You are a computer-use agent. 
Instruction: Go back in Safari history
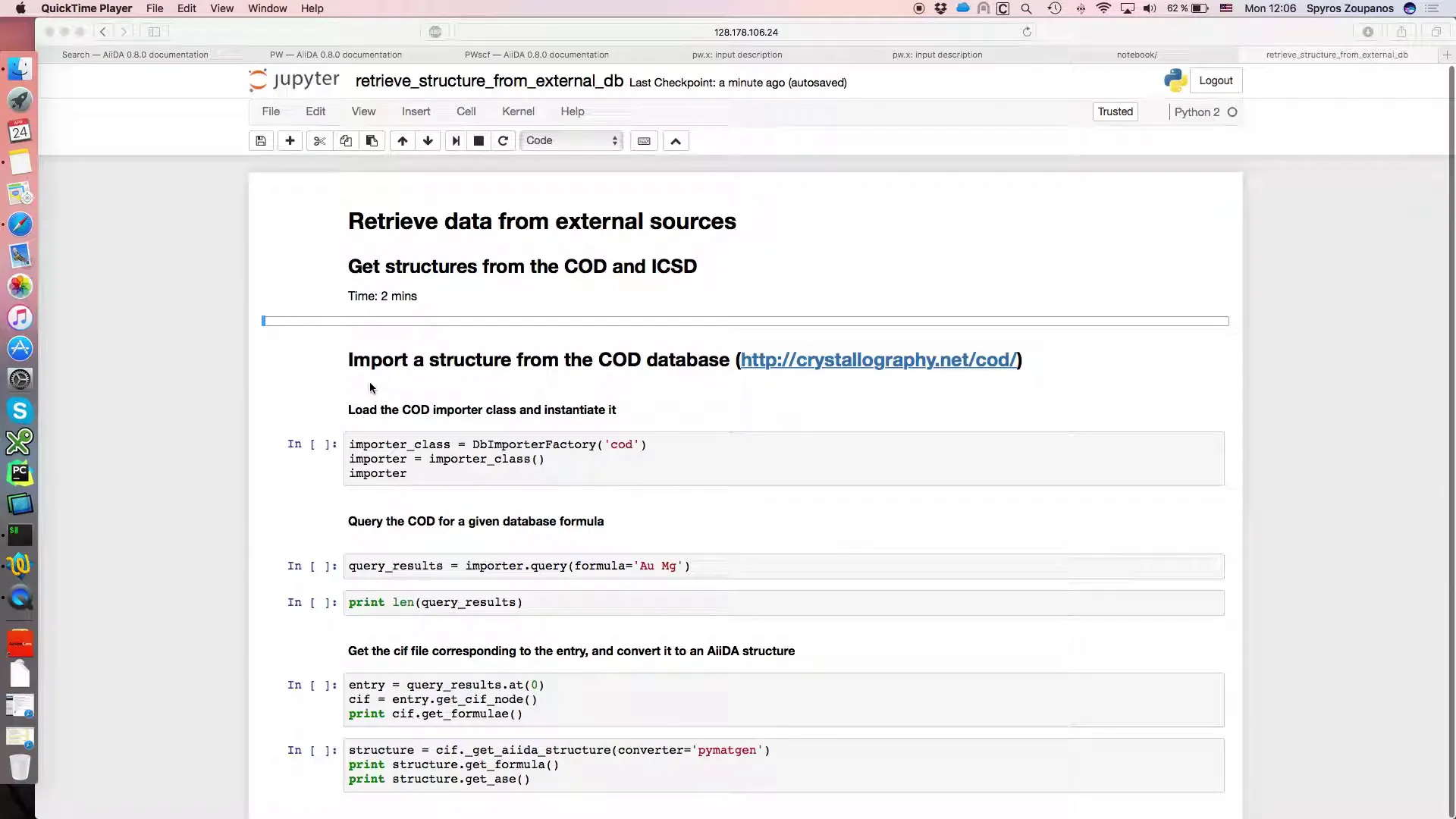[103, 32]
